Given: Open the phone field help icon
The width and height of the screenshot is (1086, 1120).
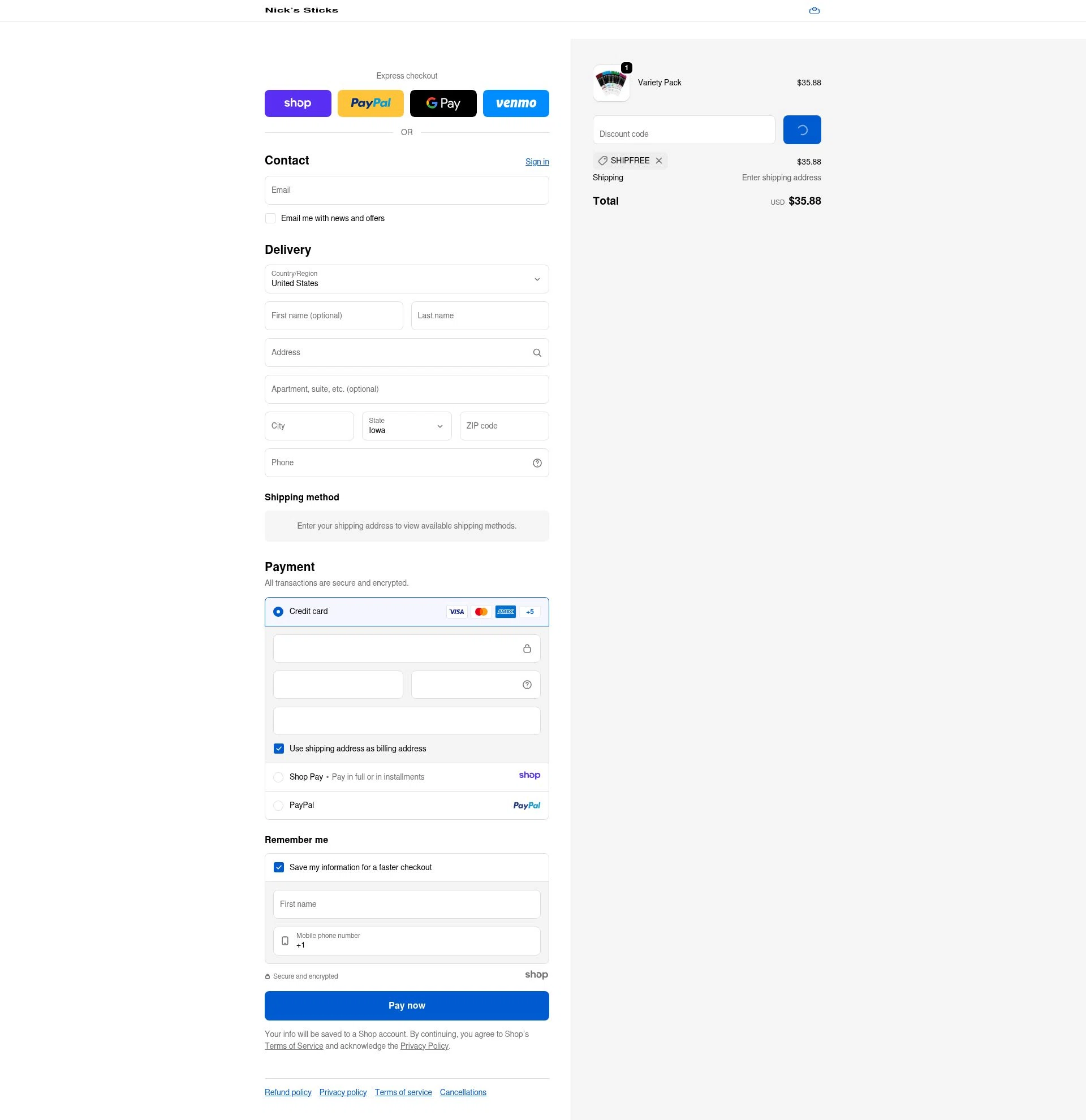Looking at the screenshot, I should click(x=537, y=462).
